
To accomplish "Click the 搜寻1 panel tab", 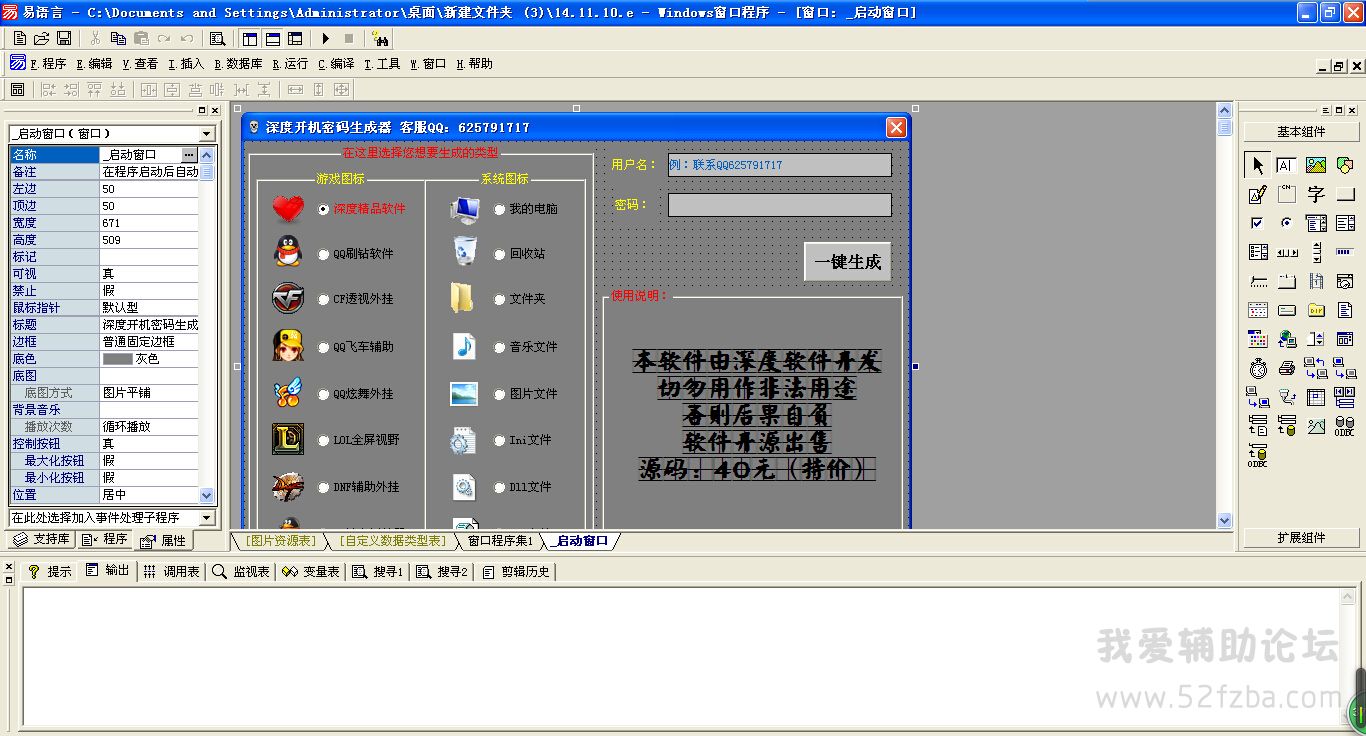I will 377,571.
